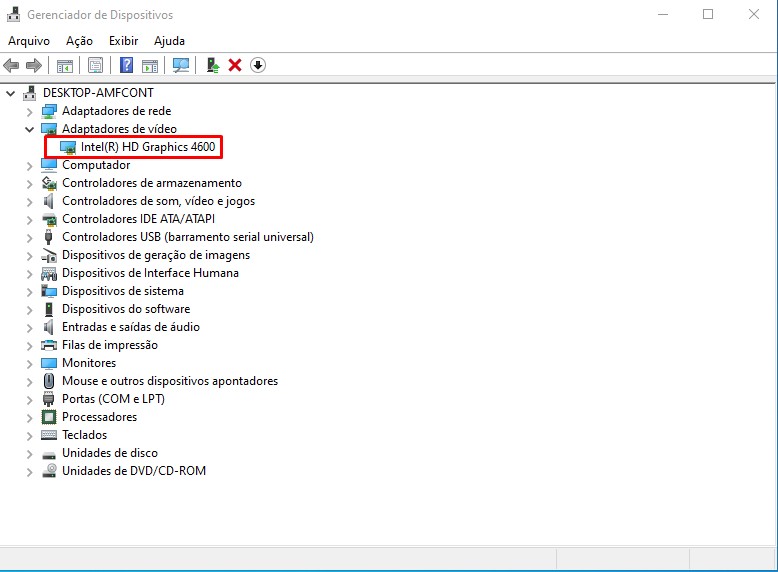Open the Ação menu
The width and height of the screenshot is (778, 572).
click(x=79, y=41)
